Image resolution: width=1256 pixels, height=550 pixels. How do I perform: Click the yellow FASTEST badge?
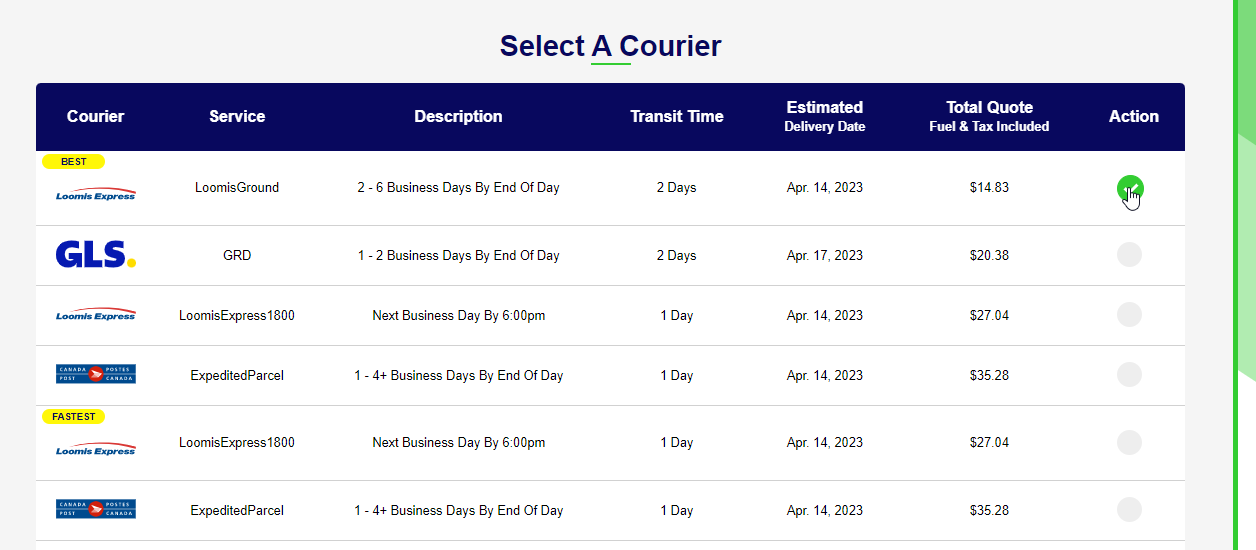tap(73, 416)
